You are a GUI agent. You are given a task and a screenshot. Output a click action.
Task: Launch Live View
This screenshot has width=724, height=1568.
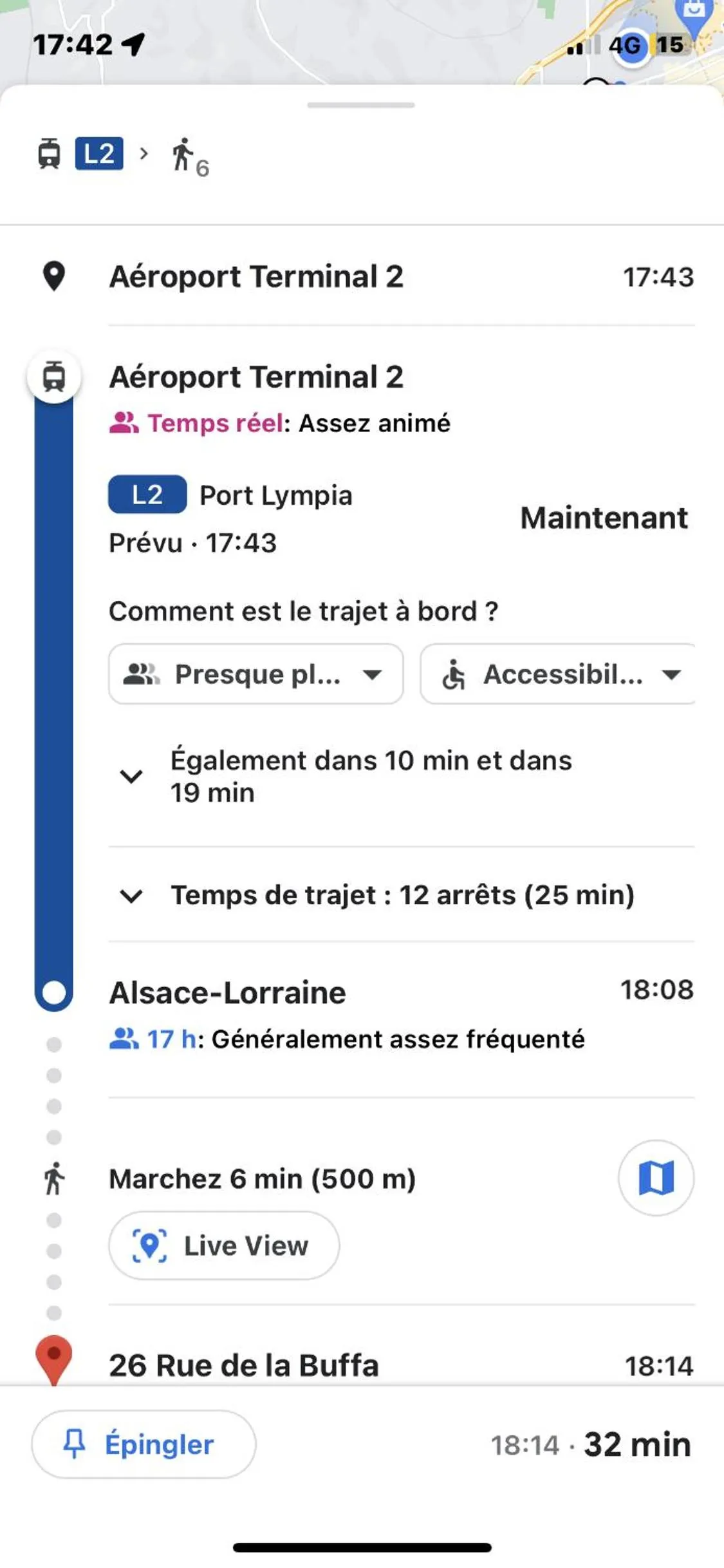click(224, 1245)
